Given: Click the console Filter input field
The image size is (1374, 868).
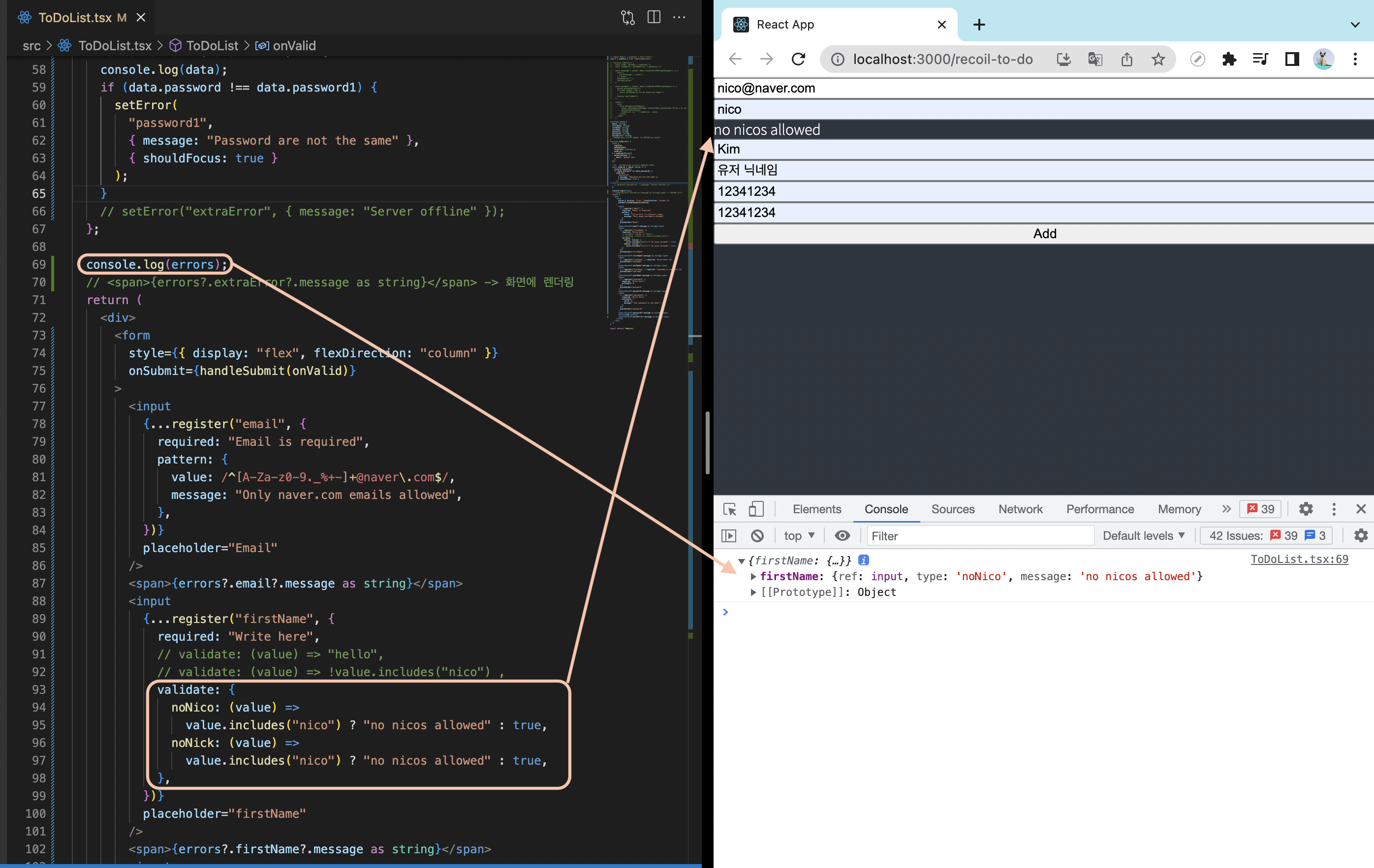Looking at the screenshot, I should [x=980, y=535].
